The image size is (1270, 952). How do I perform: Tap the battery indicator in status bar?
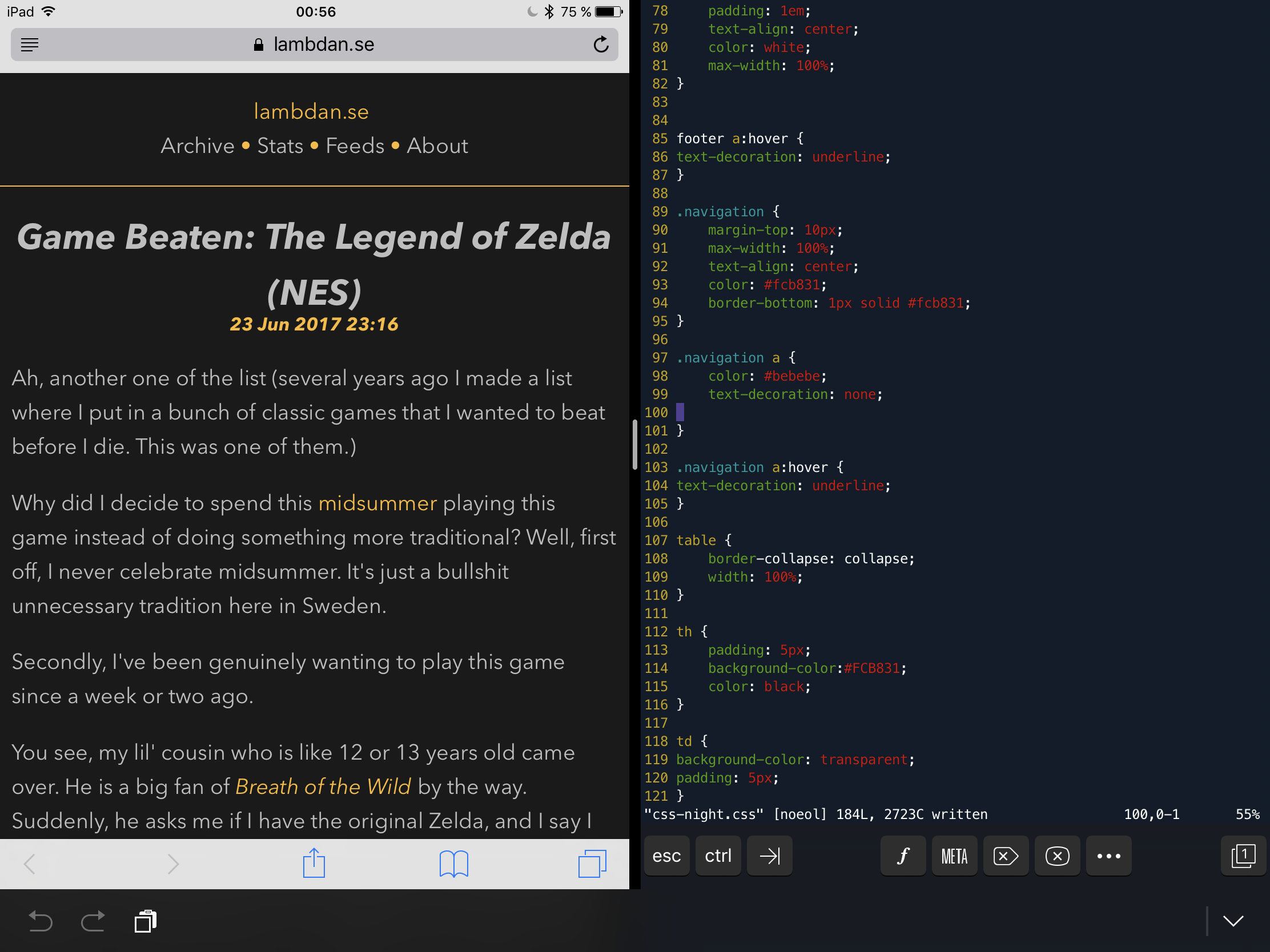tap(609, 11)
